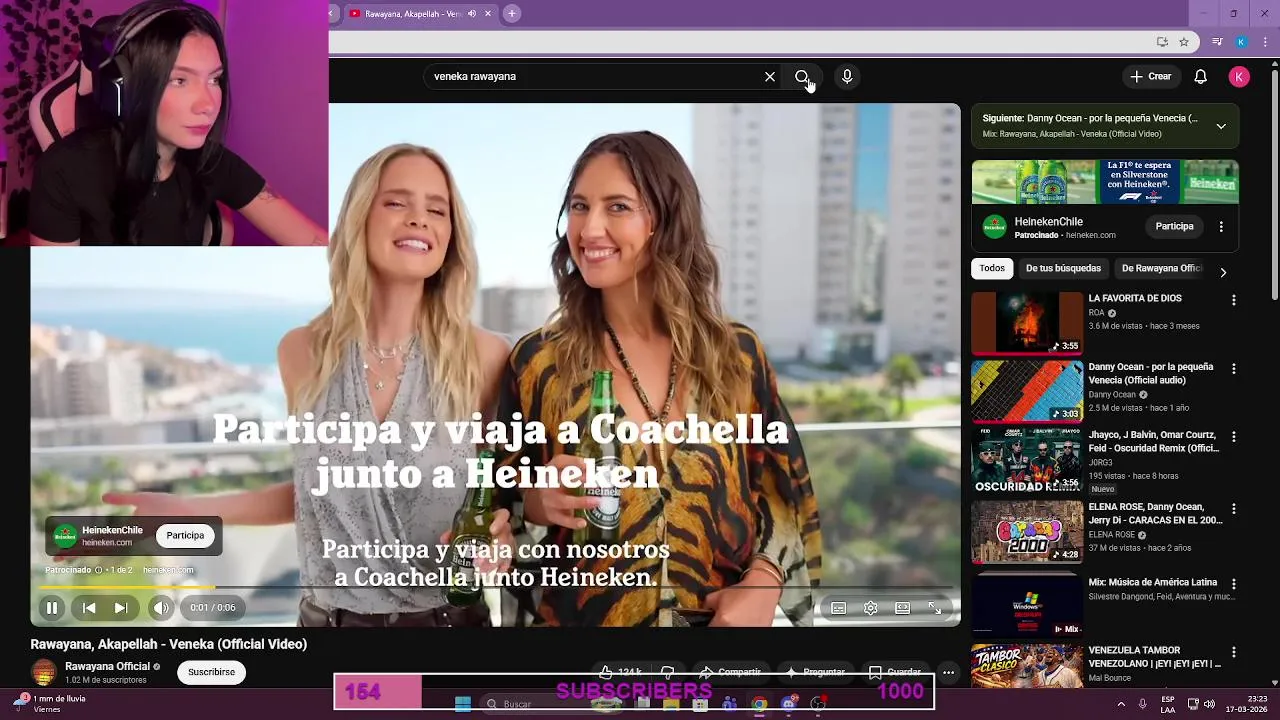Toggle subtitles in the video player

(x=839, y=608)
